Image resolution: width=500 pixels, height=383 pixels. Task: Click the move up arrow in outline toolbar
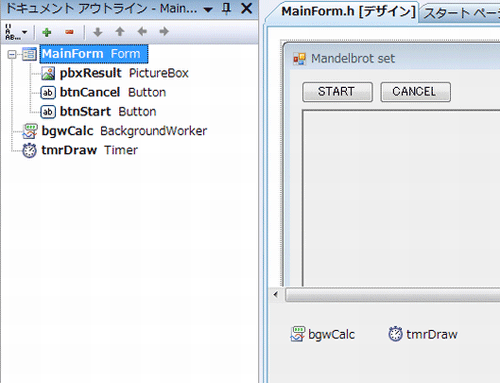120,32
